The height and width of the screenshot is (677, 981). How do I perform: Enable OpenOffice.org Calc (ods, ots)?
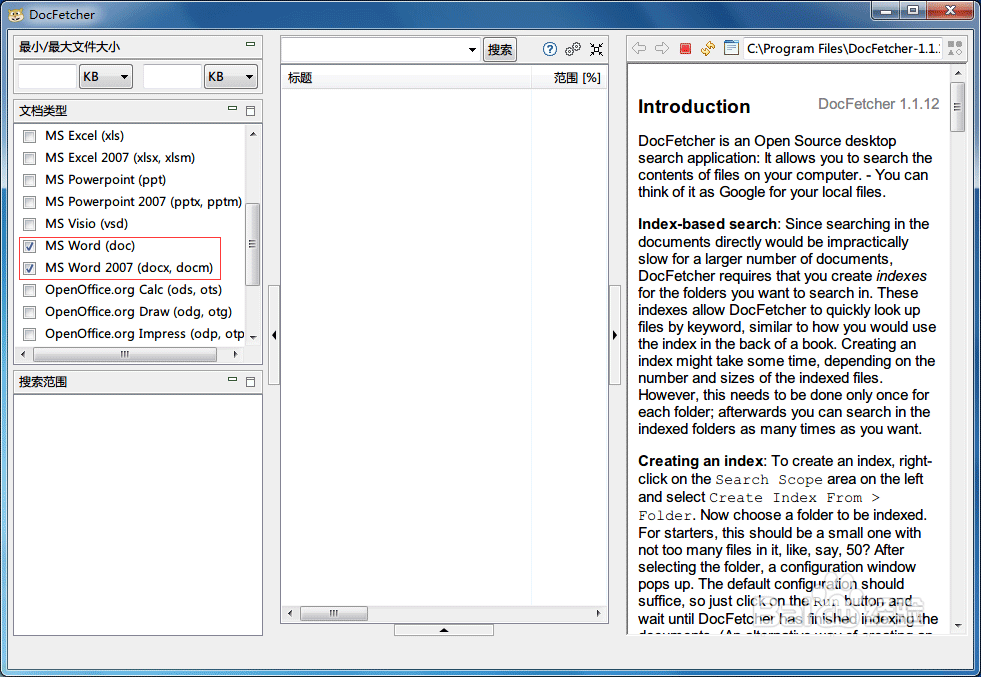29,290
